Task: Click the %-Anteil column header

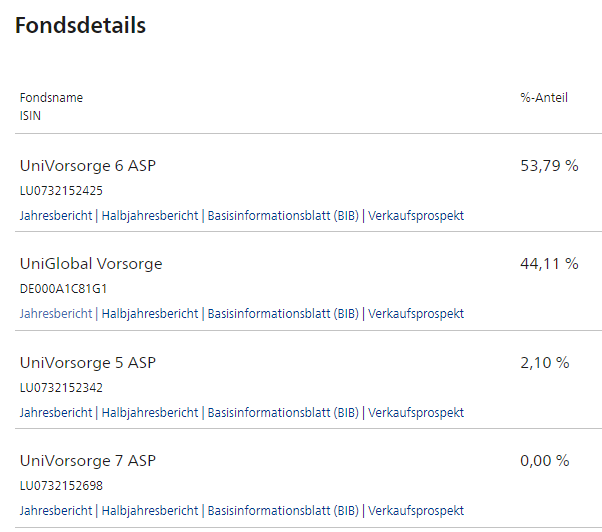Action: point(544,97)
